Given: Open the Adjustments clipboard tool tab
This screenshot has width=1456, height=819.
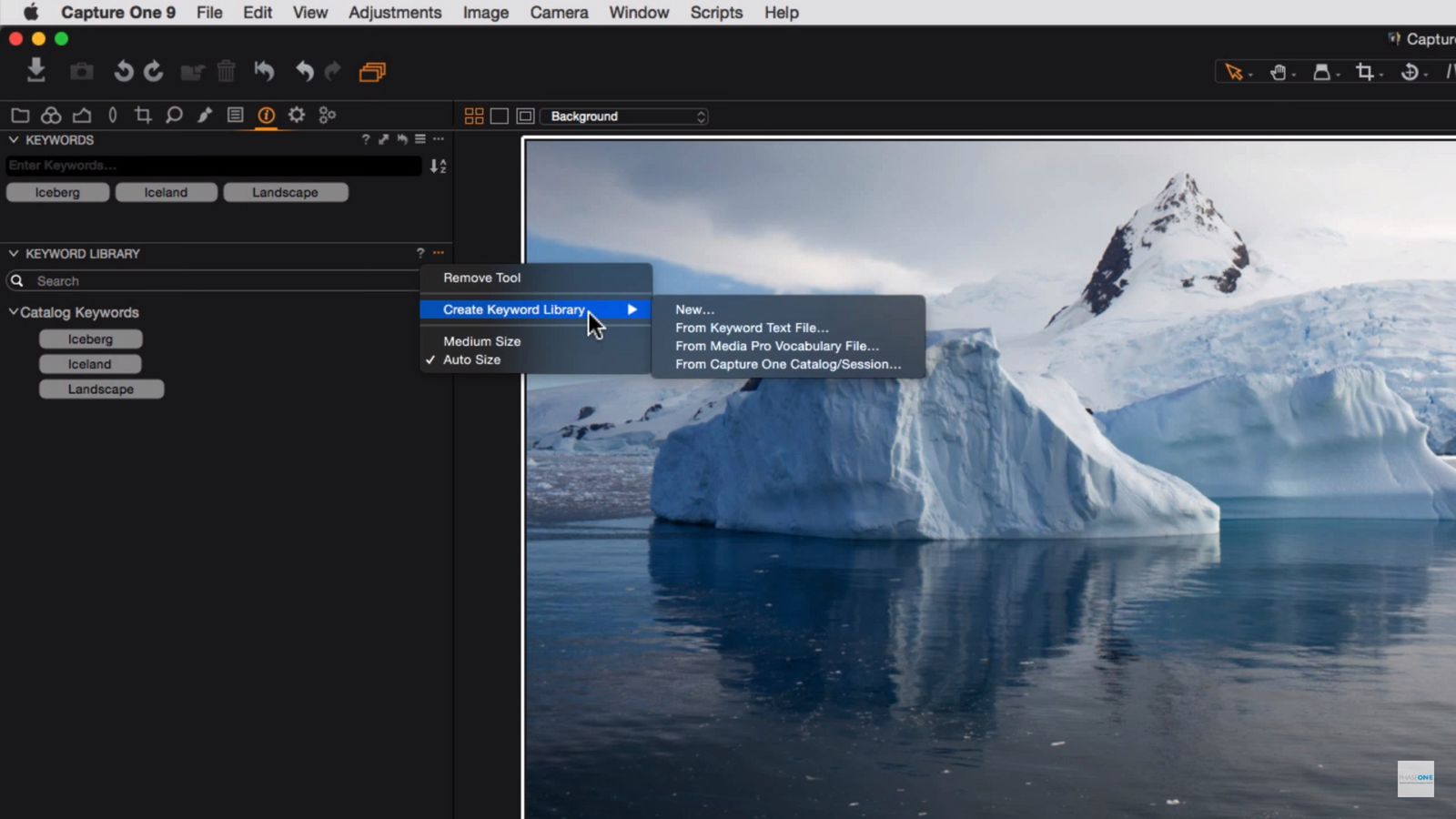Looking at the screenshot, I should (236, 115).
